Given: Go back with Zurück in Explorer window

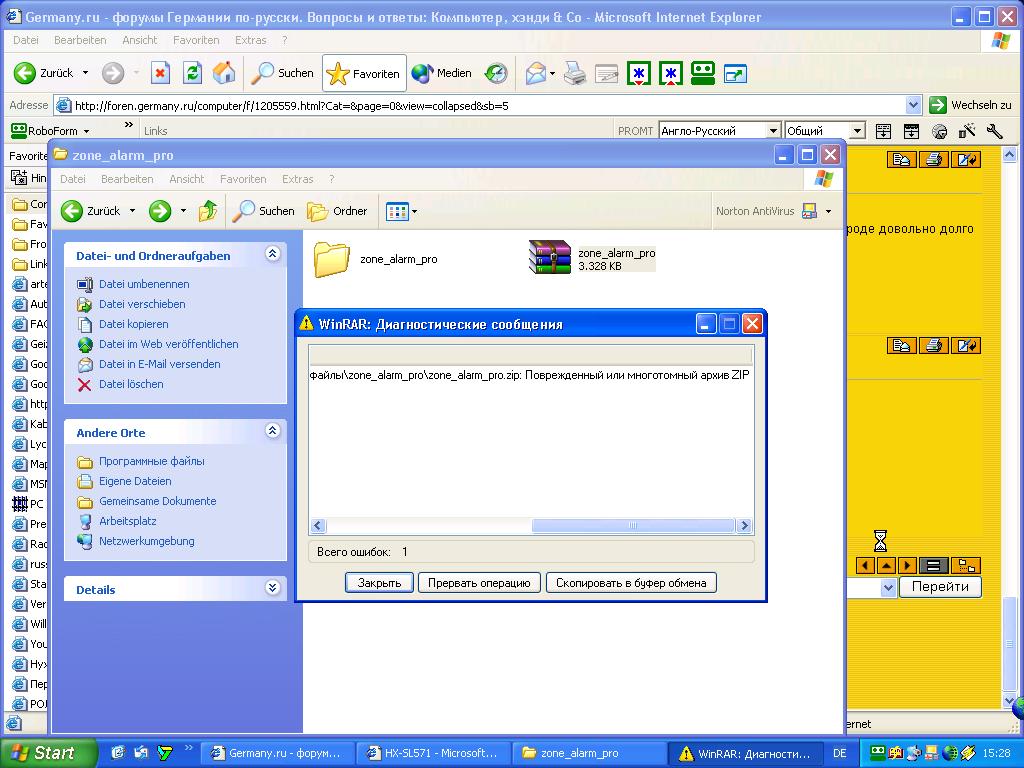Looking at the screenshot, I should [91, 211].
